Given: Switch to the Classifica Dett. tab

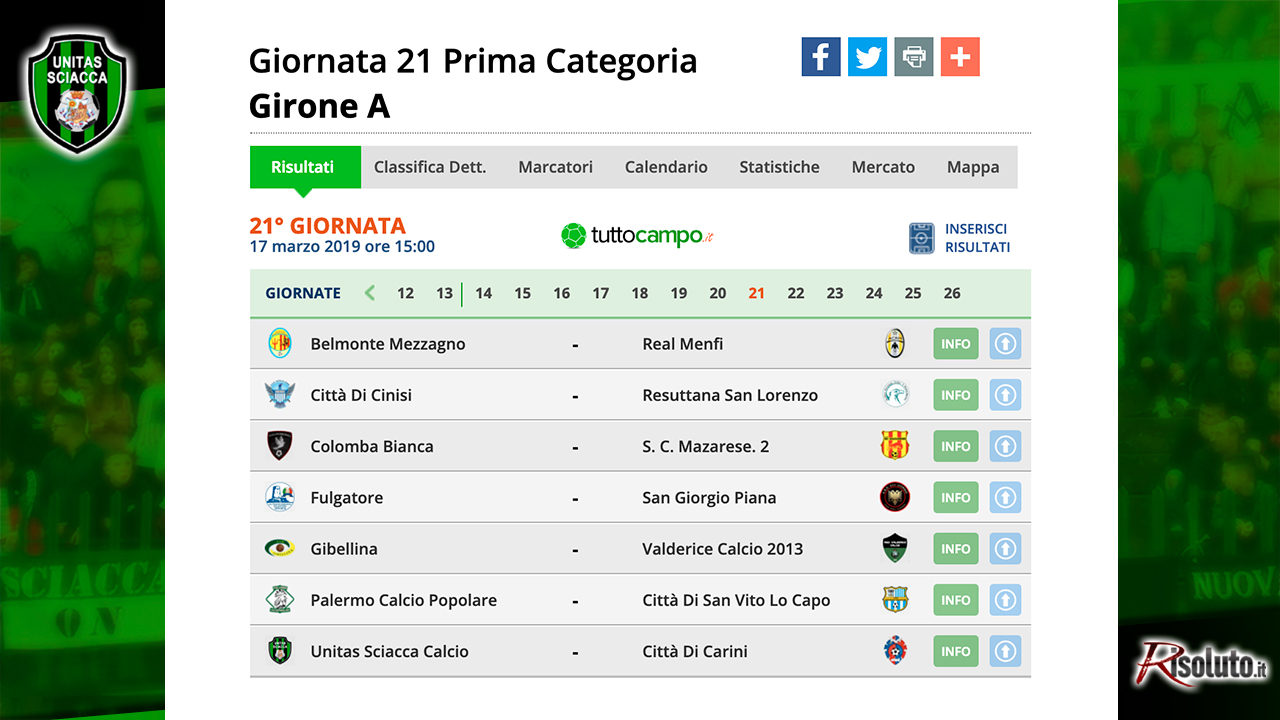Looking at the screenshot, I should click(x=430, y=167).
